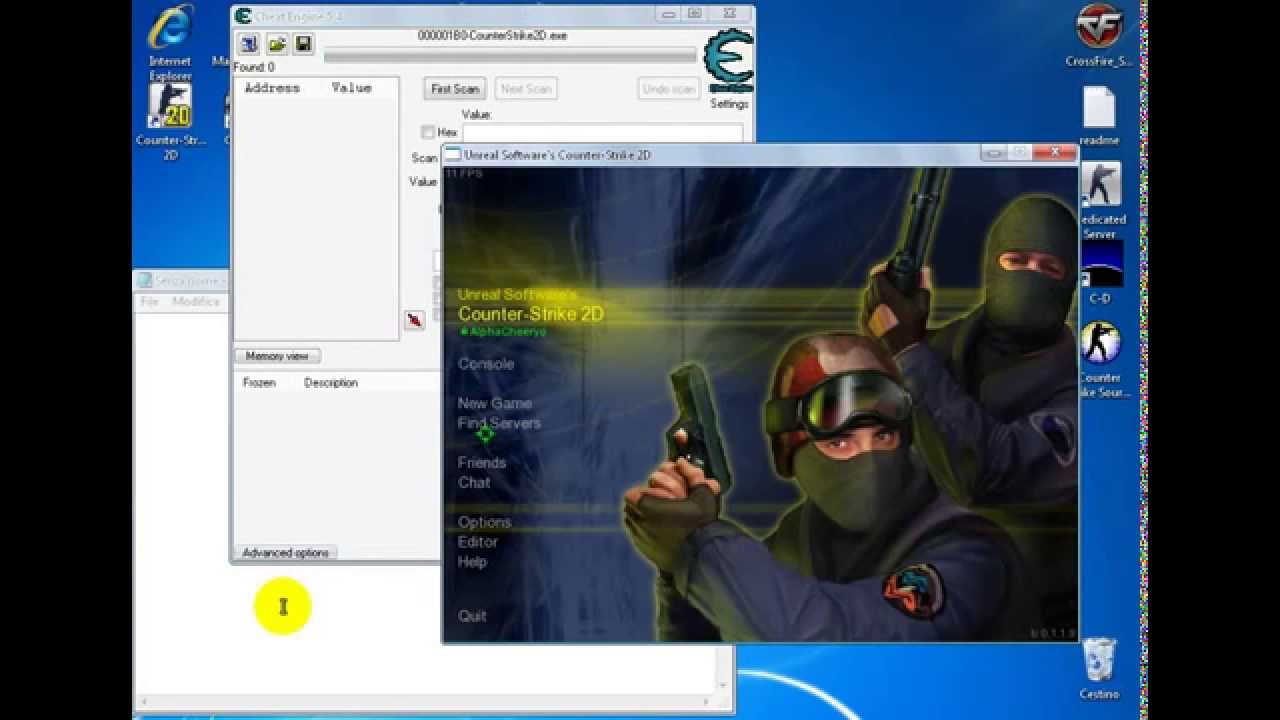Viewport: 1280px width, 720px height.
Task: Click Undo scan button
Action: pyautogui.click(x=669, y=89)
